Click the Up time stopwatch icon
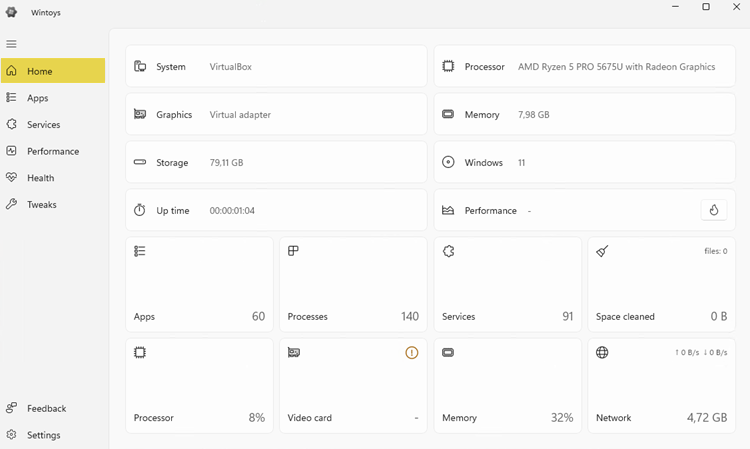 point(140,211)
